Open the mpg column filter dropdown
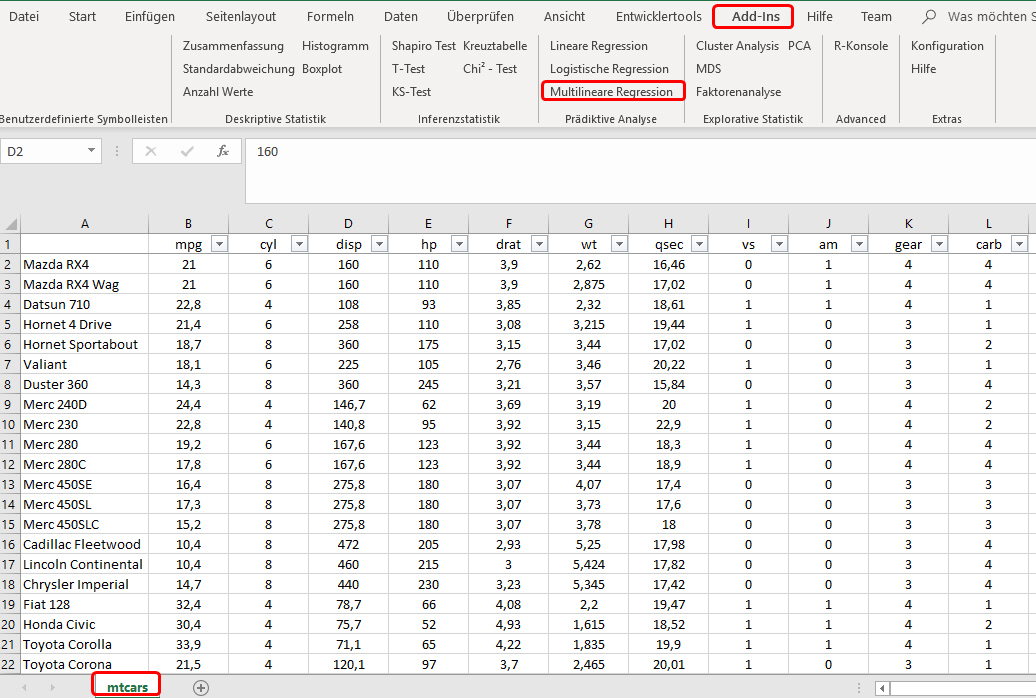This screenshot has height=698, width=1036. [x=219, y=244]
